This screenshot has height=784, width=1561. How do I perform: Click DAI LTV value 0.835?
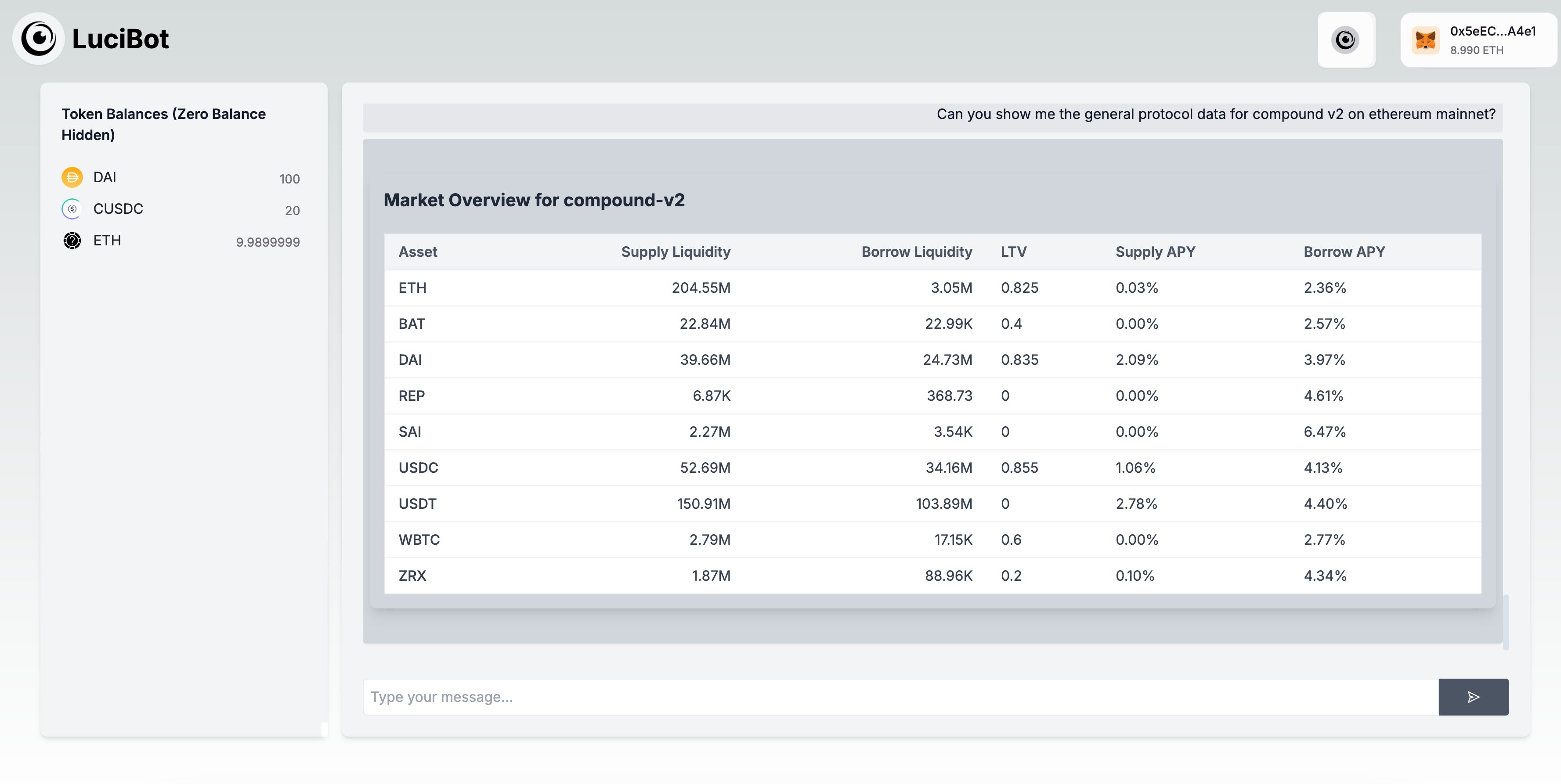[x=1019, y=360]
